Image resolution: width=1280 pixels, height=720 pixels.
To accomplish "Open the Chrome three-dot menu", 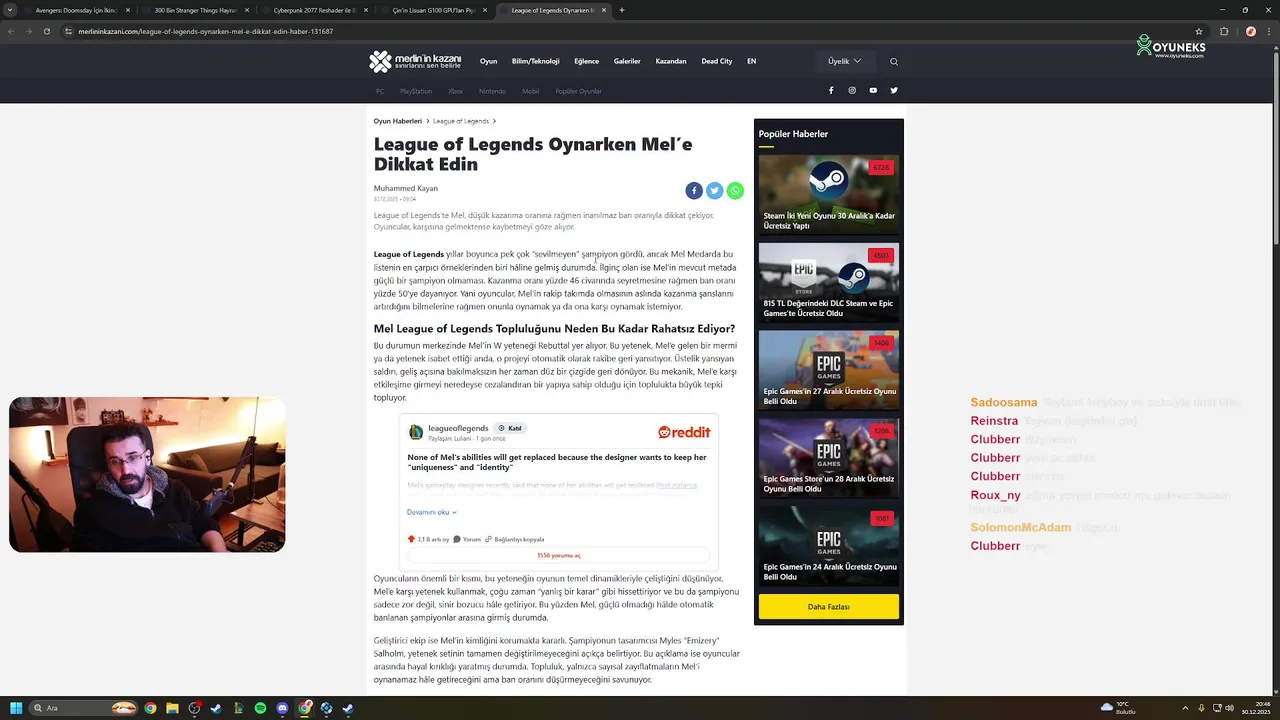I will tap(1269, 31).
